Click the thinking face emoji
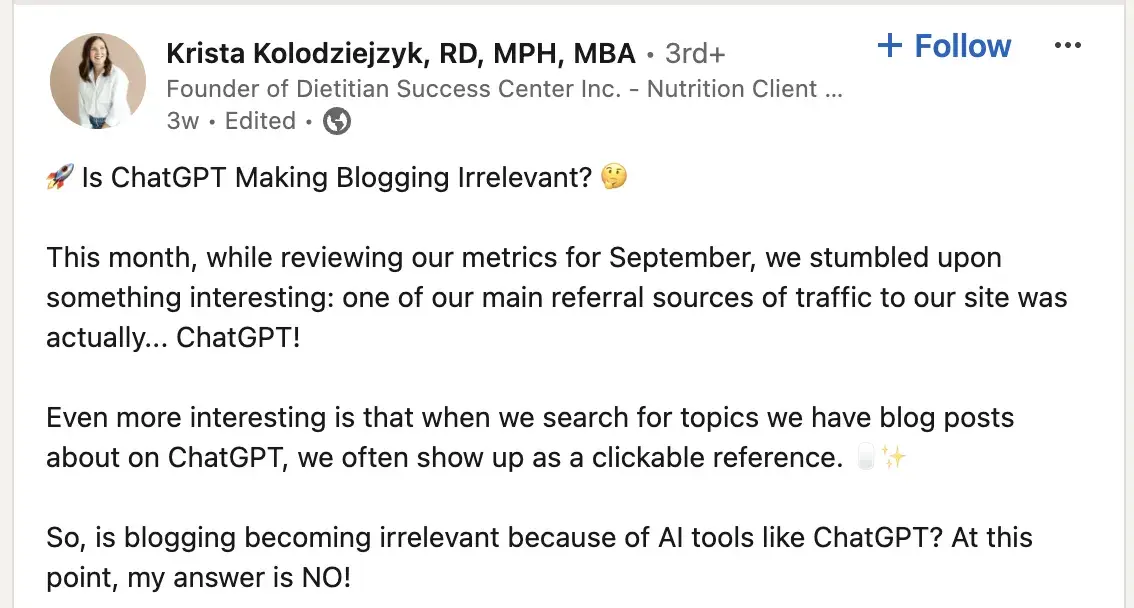 613,178
